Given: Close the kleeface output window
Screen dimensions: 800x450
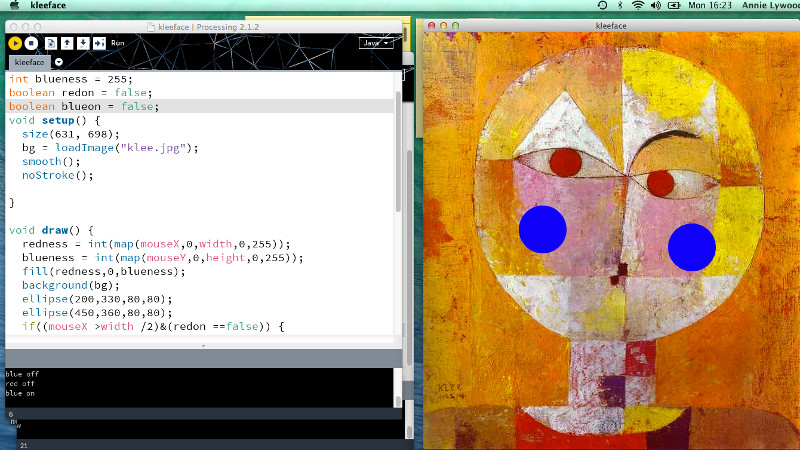Looking at the screenshot, I should (431, 26).
